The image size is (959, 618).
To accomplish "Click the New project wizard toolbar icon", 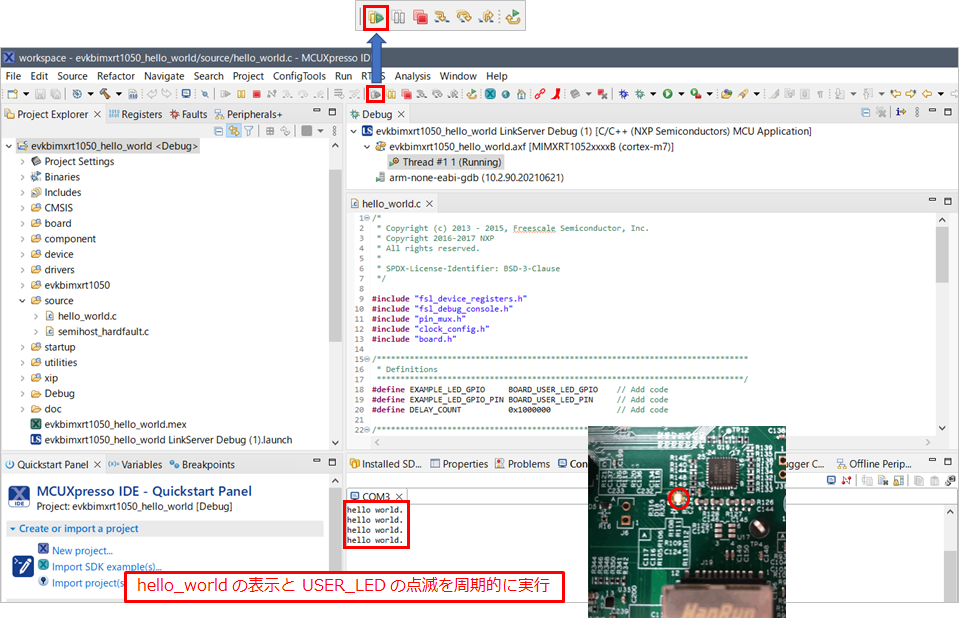I will click(12, 94).
